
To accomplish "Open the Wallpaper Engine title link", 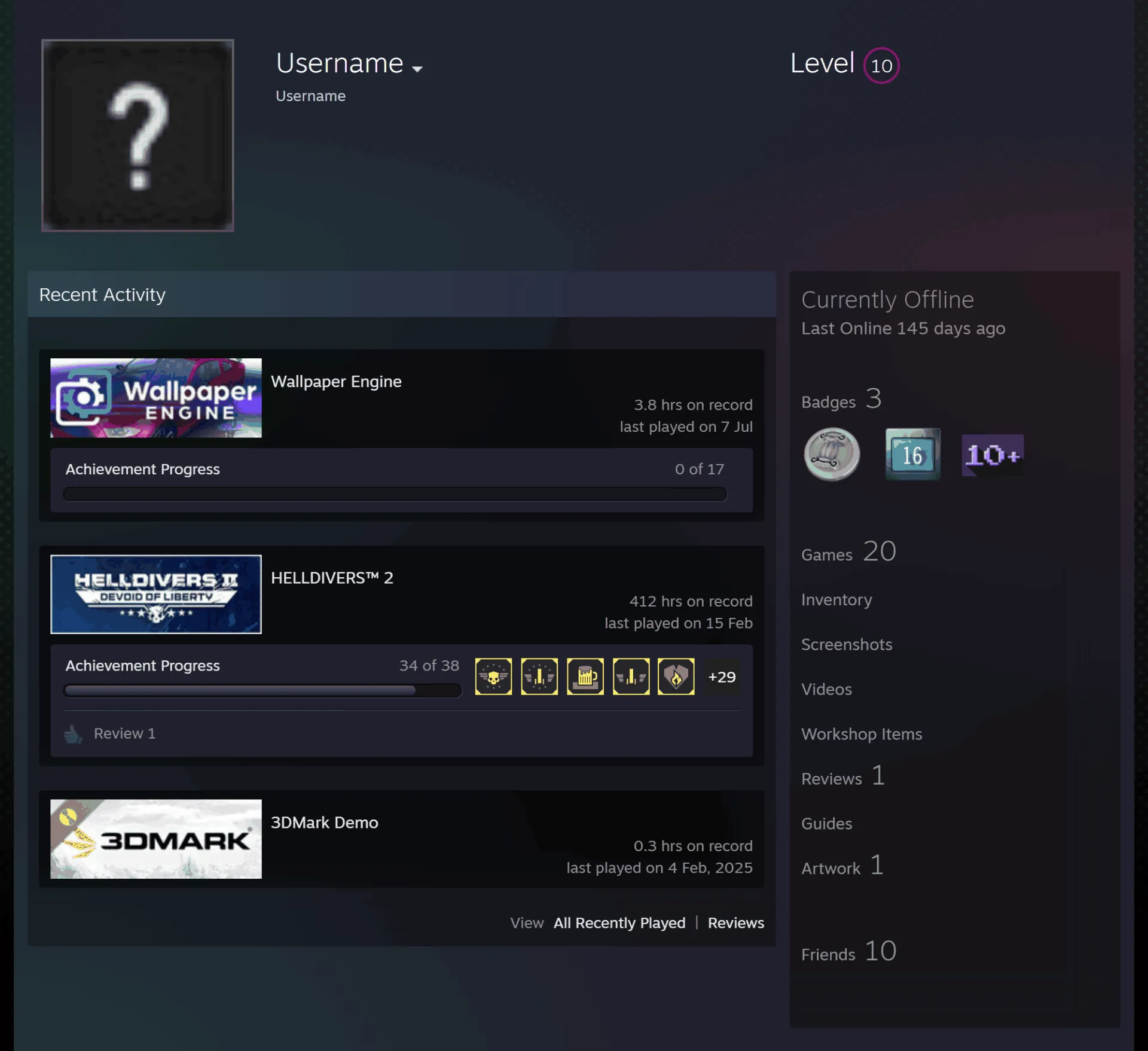I will [336, 382].
